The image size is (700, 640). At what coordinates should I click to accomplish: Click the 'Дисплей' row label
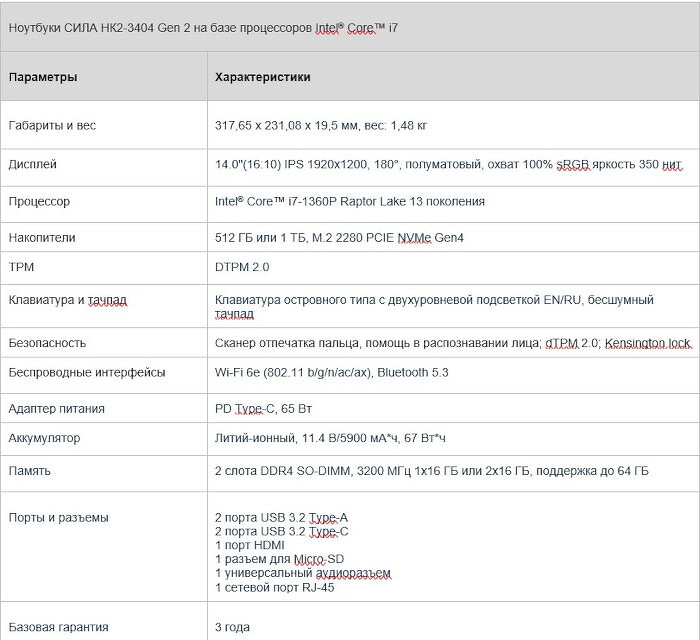(33, 164)
